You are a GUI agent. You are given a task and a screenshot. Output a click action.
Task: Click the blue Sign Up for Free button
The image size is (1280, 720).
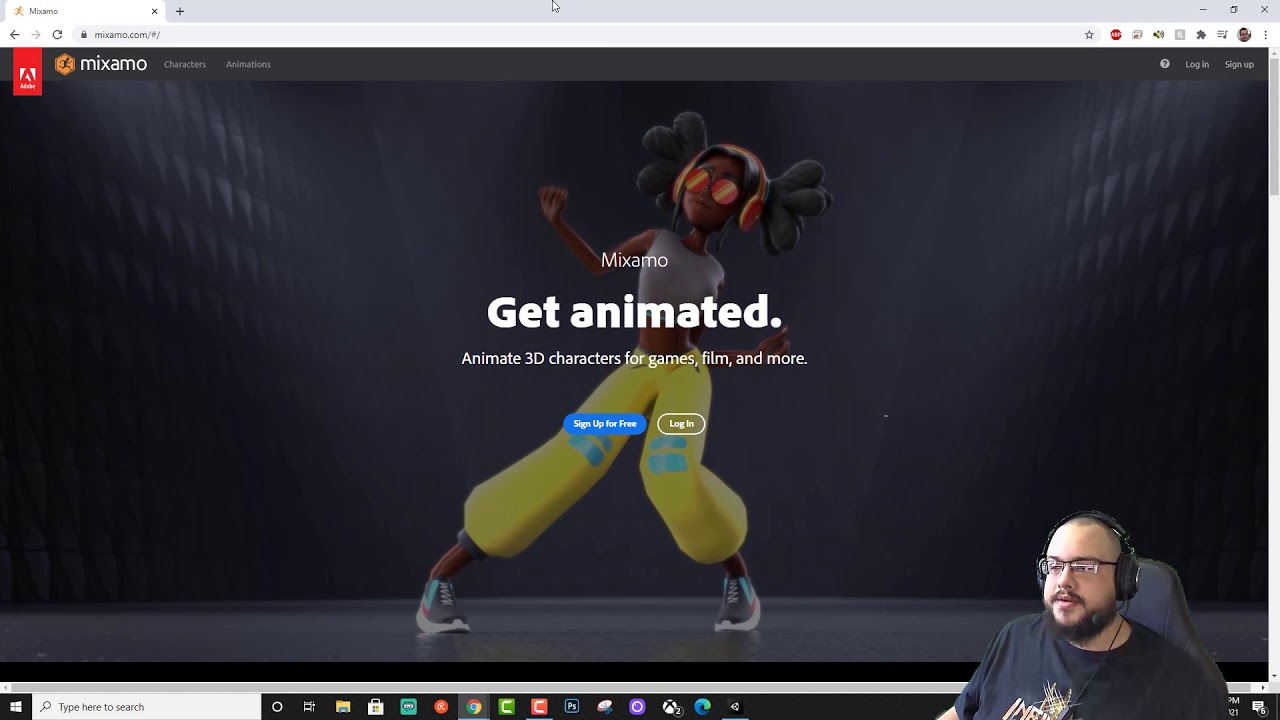pyautogui.click(x=605, y=424)
